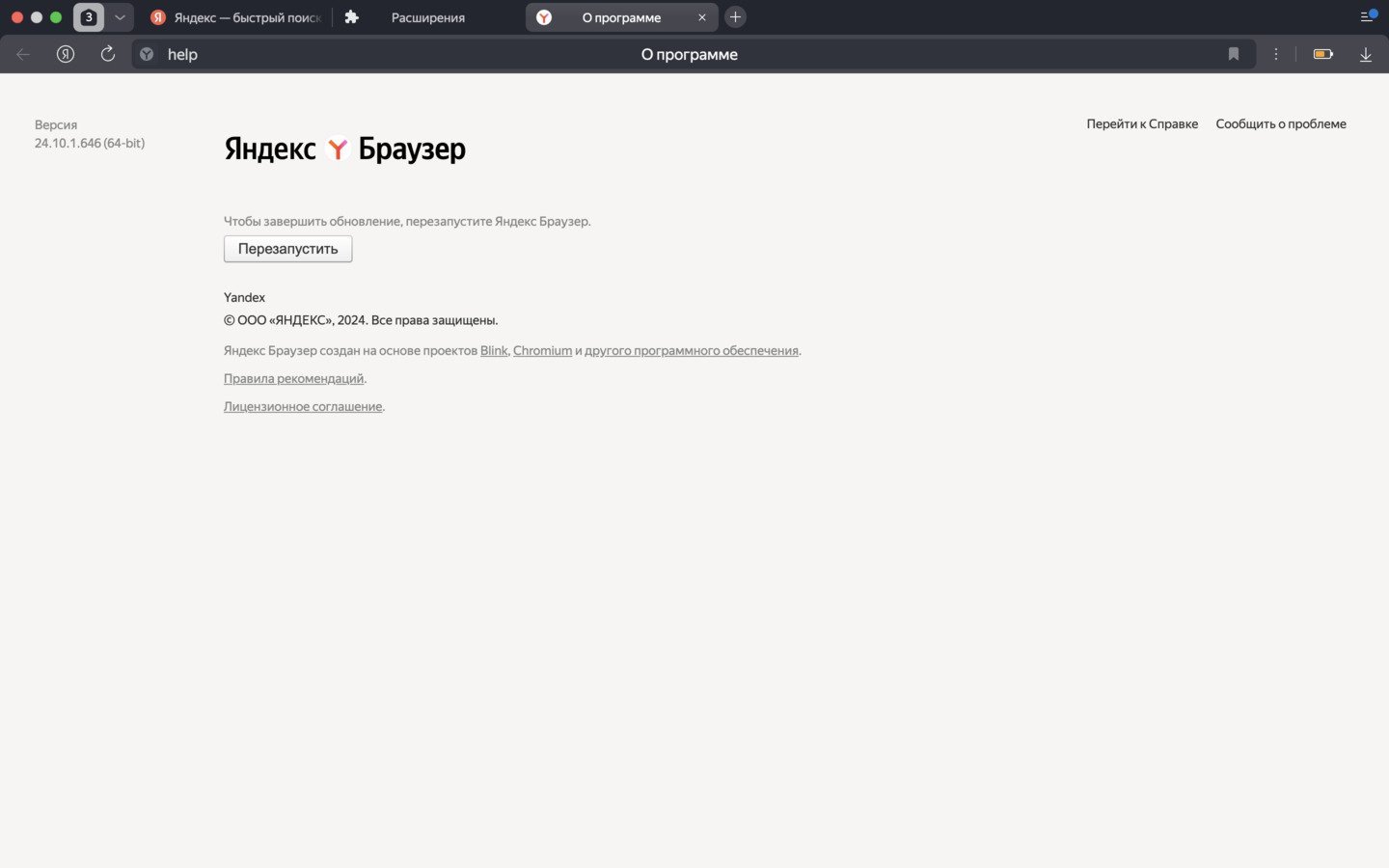Select the О программе tab
This screenshot has height=868, width=1389.
point(621,17)
